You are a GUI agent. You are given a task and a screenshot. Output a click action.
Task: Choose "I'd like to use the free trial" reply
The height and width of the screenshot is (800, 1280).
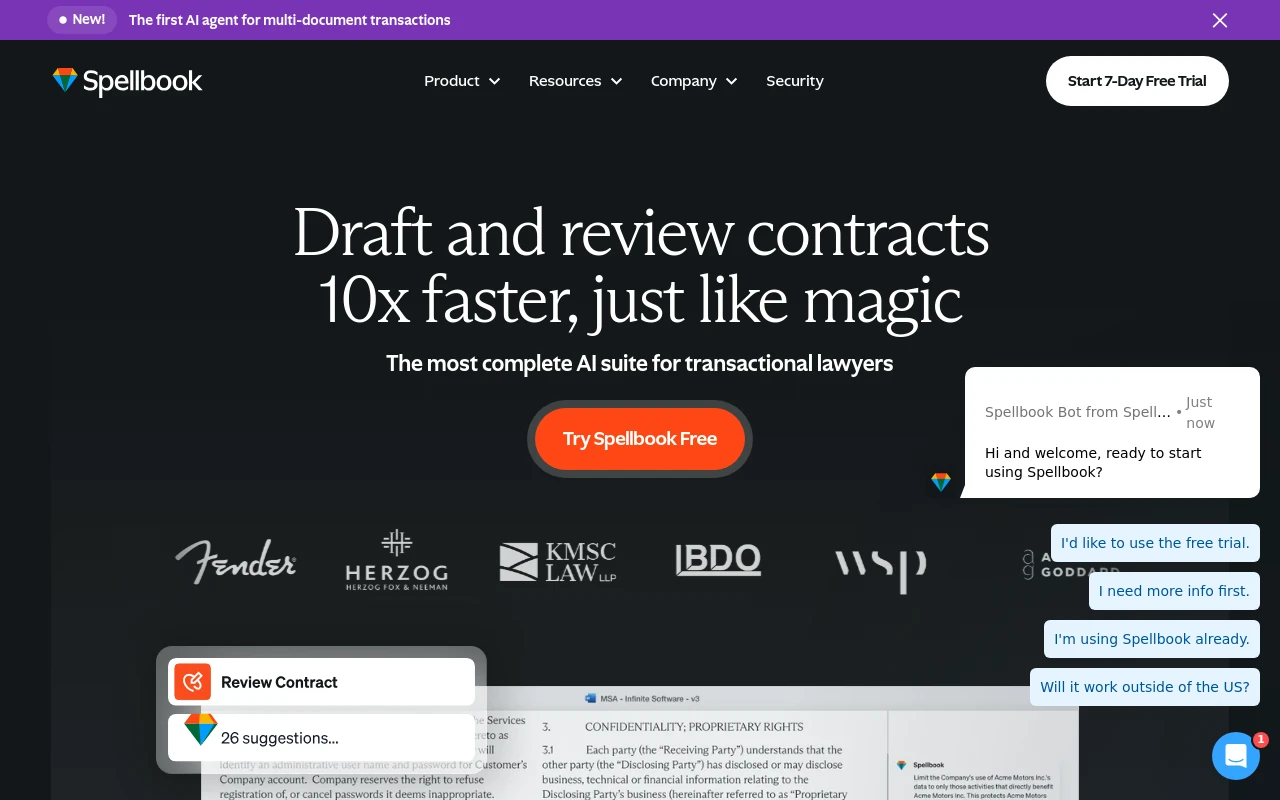click(x=1155, y=543)
